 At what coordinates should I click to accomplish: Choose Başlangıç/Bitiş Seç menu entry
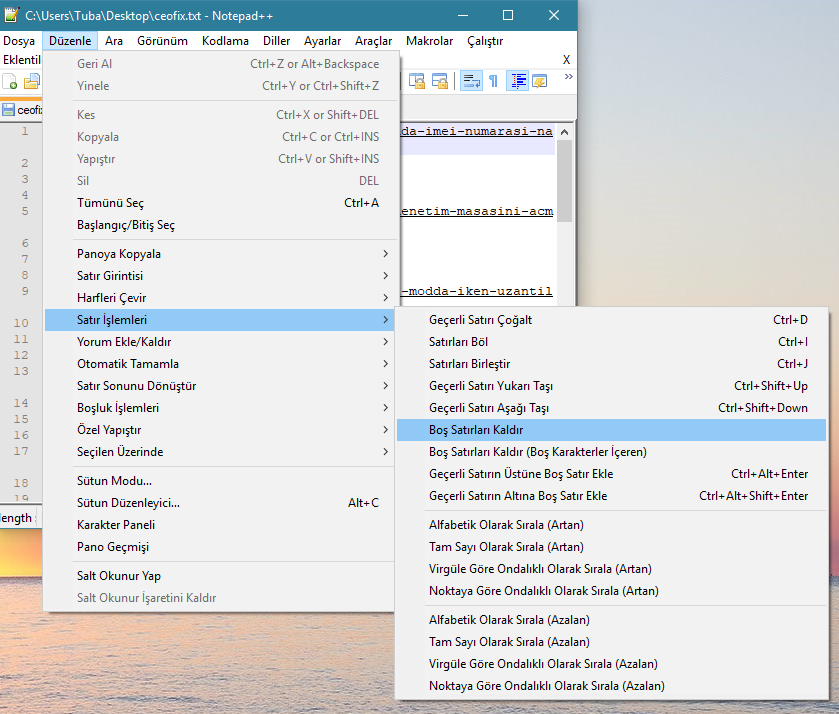pyautogui.click(x=220, y=225)
